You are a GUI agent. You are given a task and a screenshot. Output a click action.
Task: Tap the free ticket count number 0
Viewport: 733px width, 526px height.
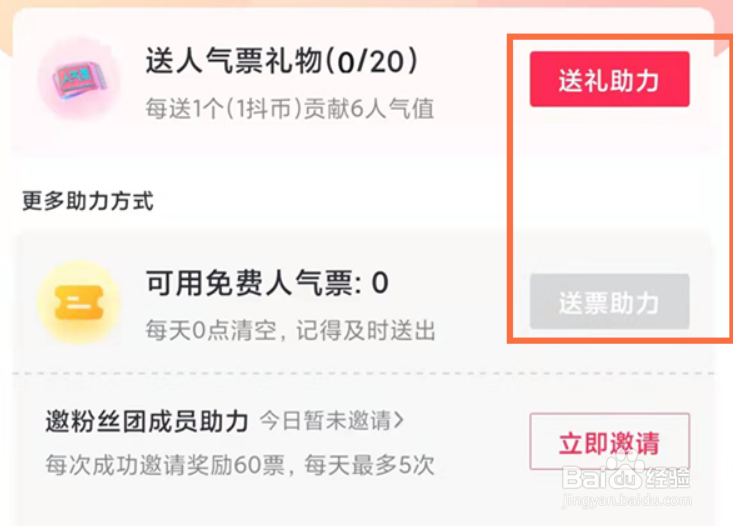pyautogui.click(x=379, y=284)
